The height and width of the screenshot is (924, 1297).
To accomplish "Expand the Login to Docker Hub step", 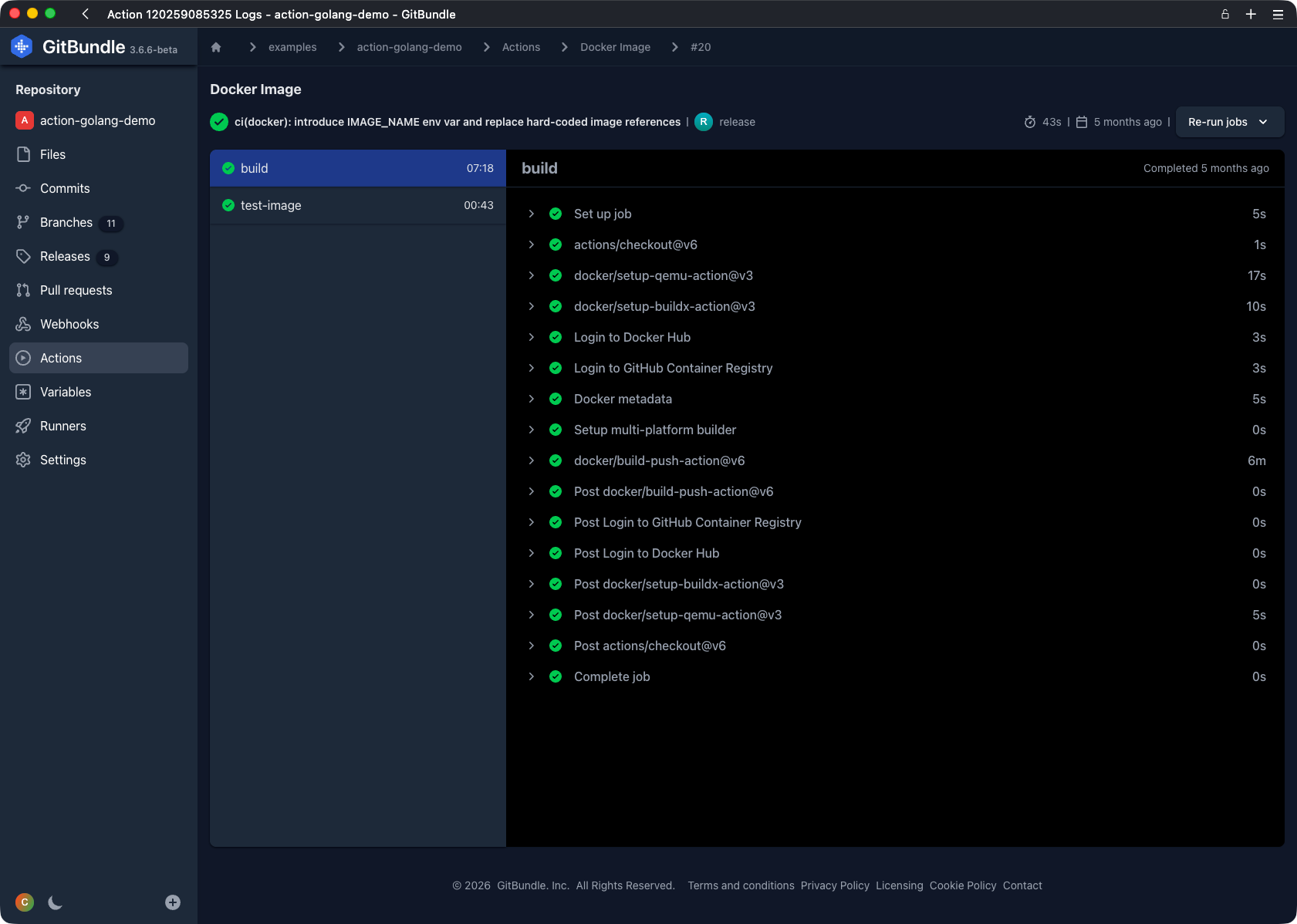I will pyautogui.click(x=532, y=337).
